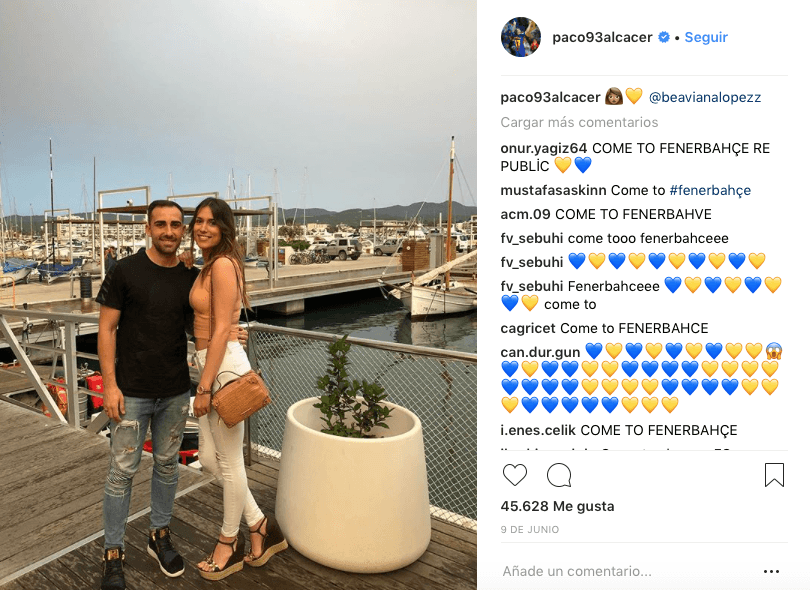Open the comment bubble icon
810x590 pixels.
click(x=559, y=475)
